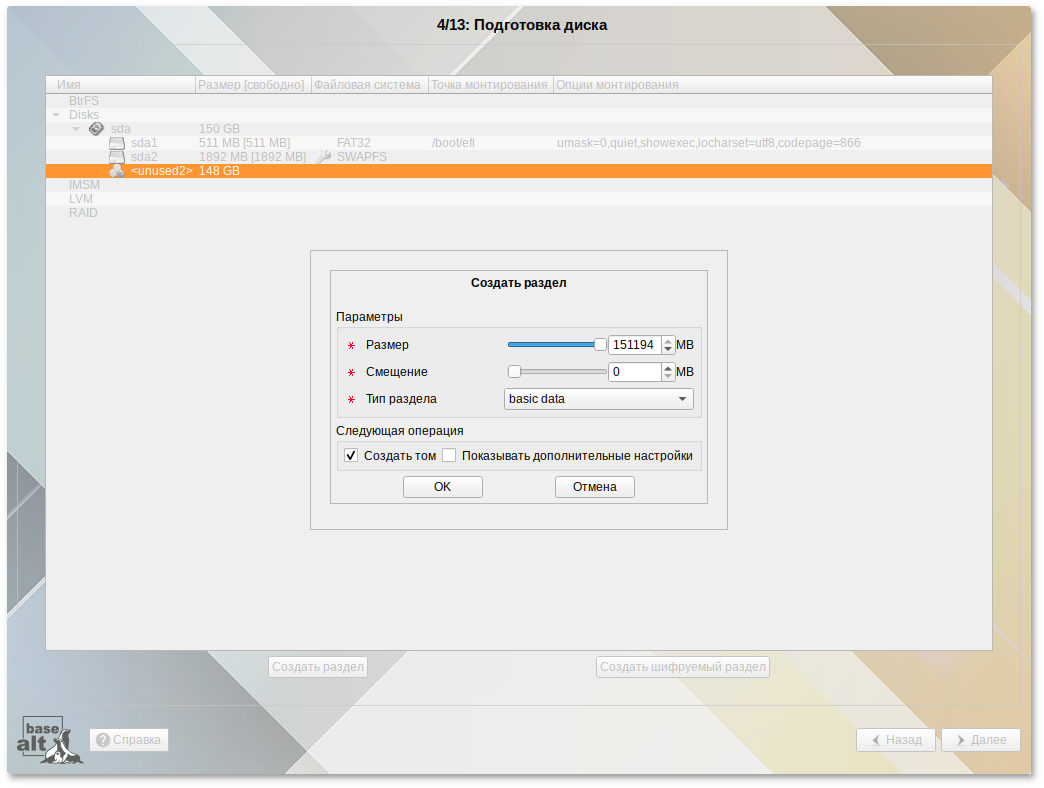Click the disk icon next to sda
Screen dimensions: 1044x788
pyautogui.click(x=96, y=128)
